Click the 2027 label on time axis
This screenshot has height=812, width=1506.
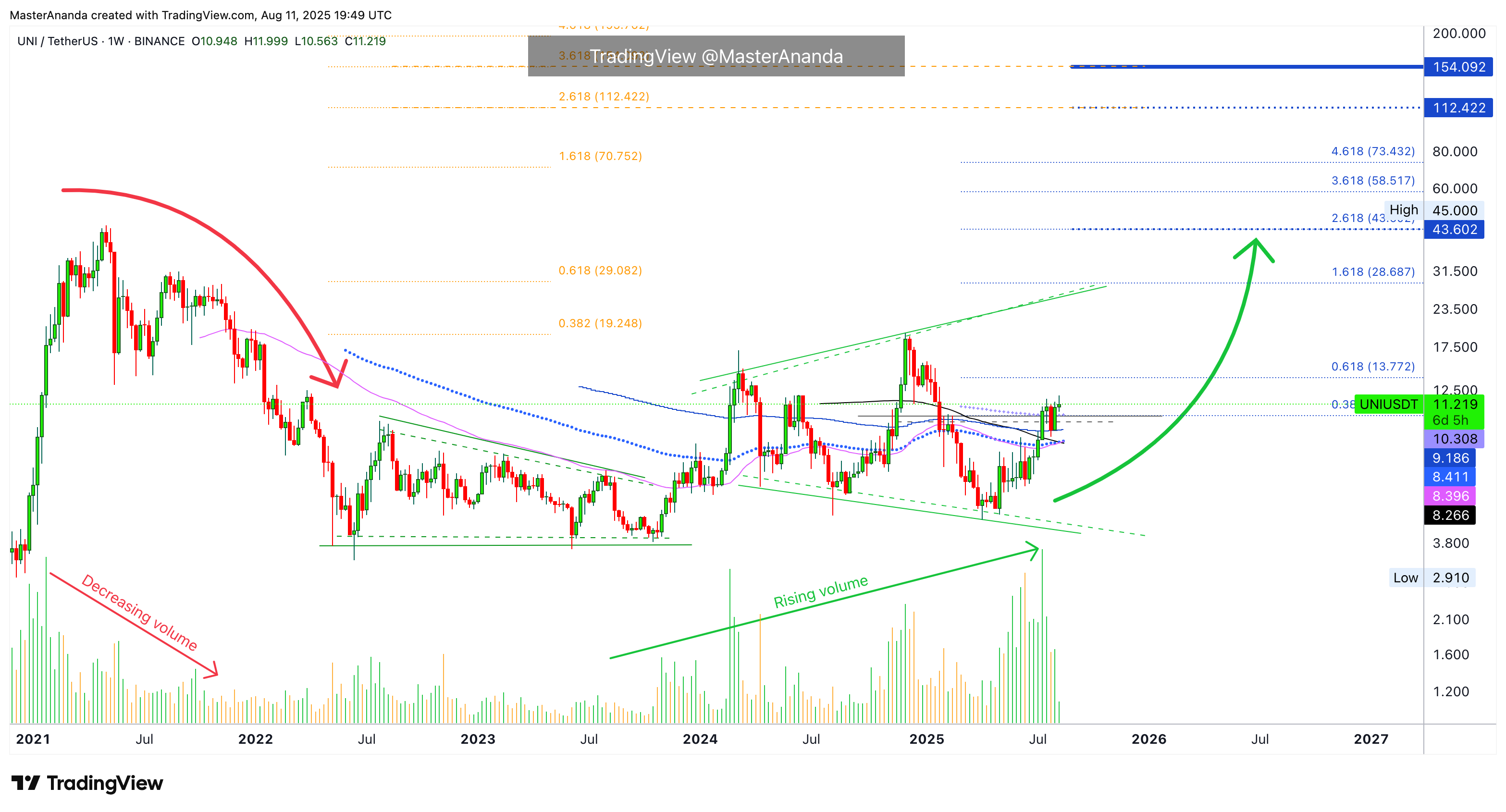(x=1371, y=739)
